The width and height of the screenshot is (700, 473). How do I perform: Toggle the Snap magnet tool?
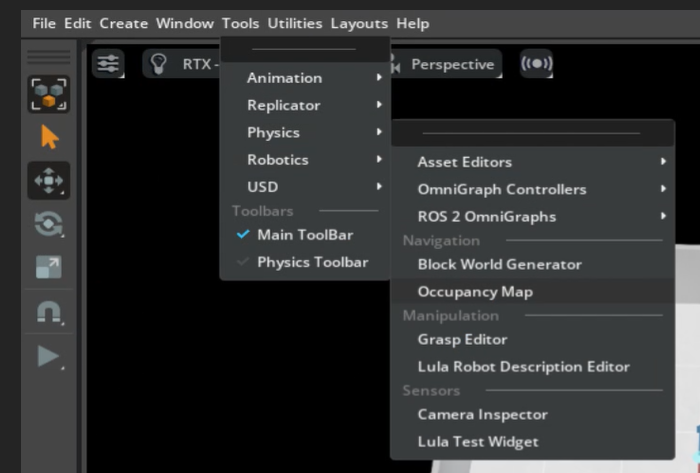tap(49, 312)
